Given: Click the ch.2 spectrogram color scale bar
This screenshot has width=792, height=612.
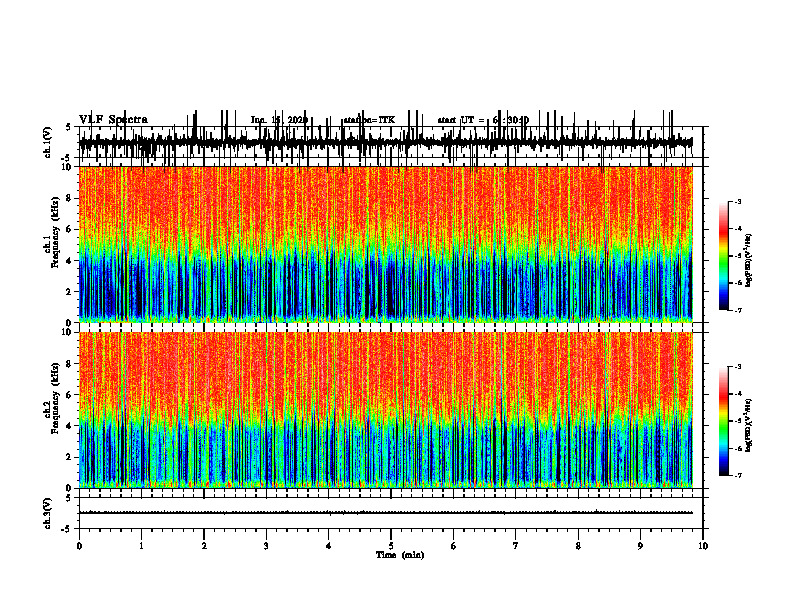Looking at the screenshot, I should [724, 421].
